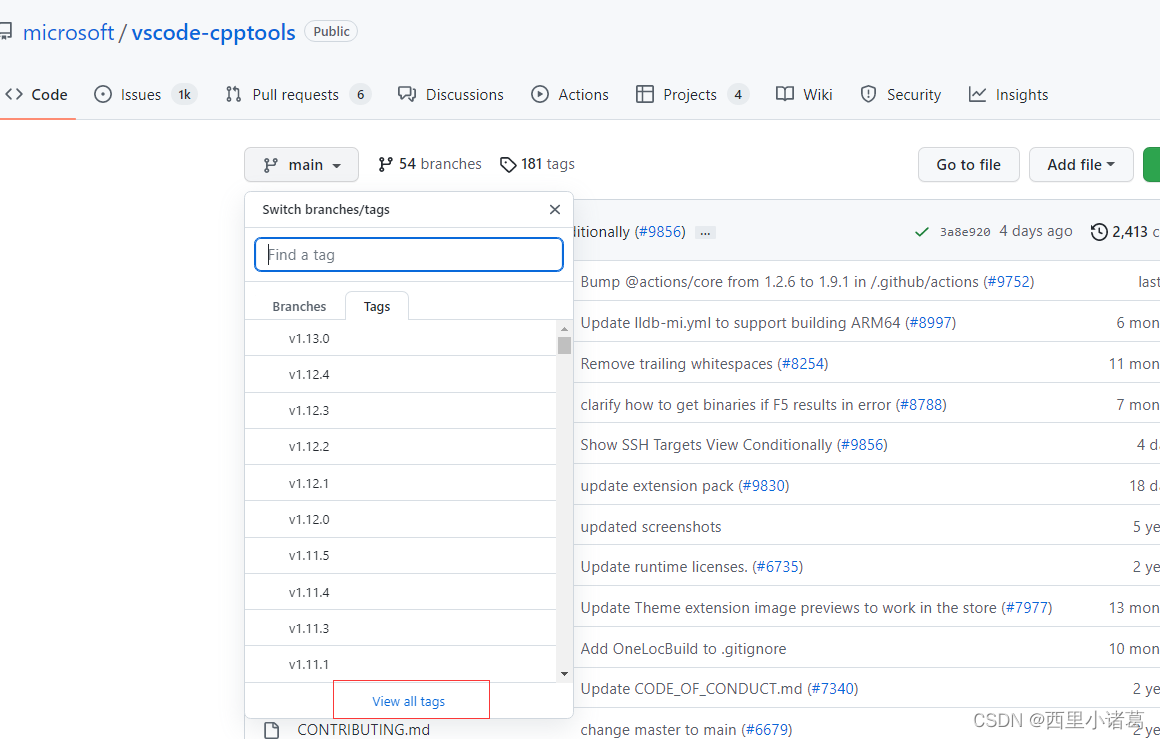Click the microsoft owner link

(x=68, y=33)
